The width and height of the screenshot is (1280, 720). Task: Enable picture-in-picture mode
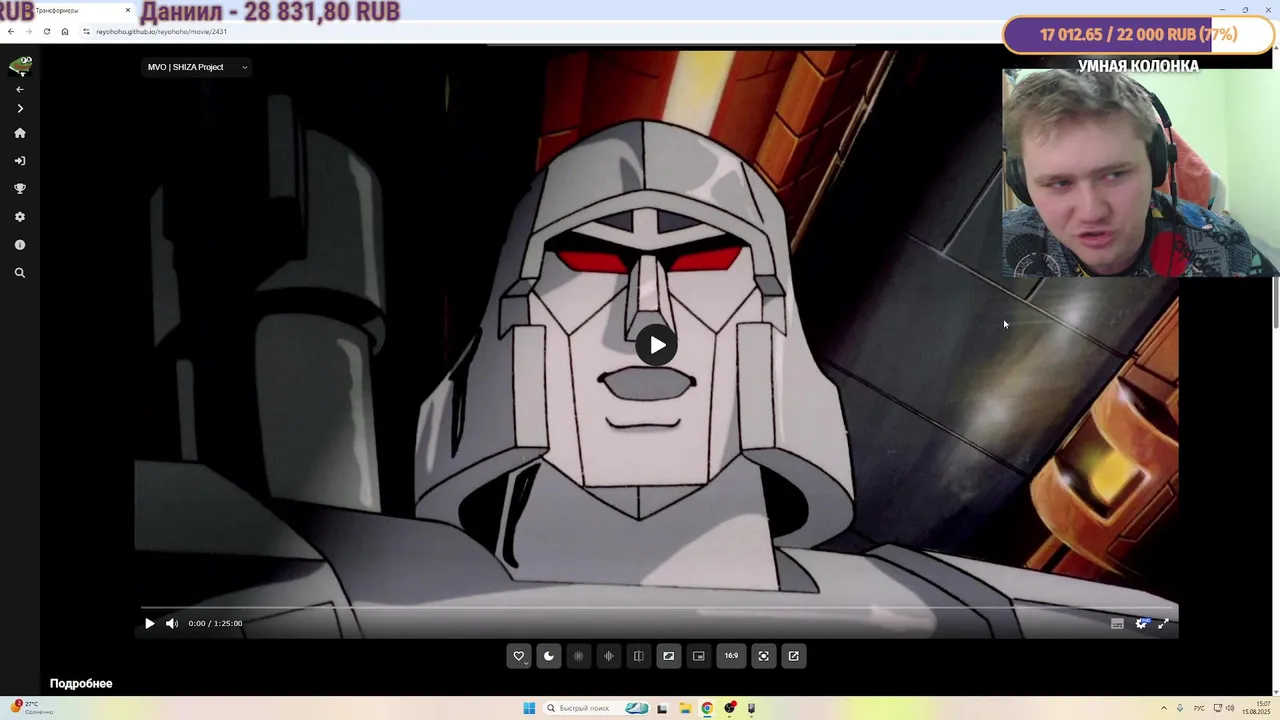tap(698, 656)
